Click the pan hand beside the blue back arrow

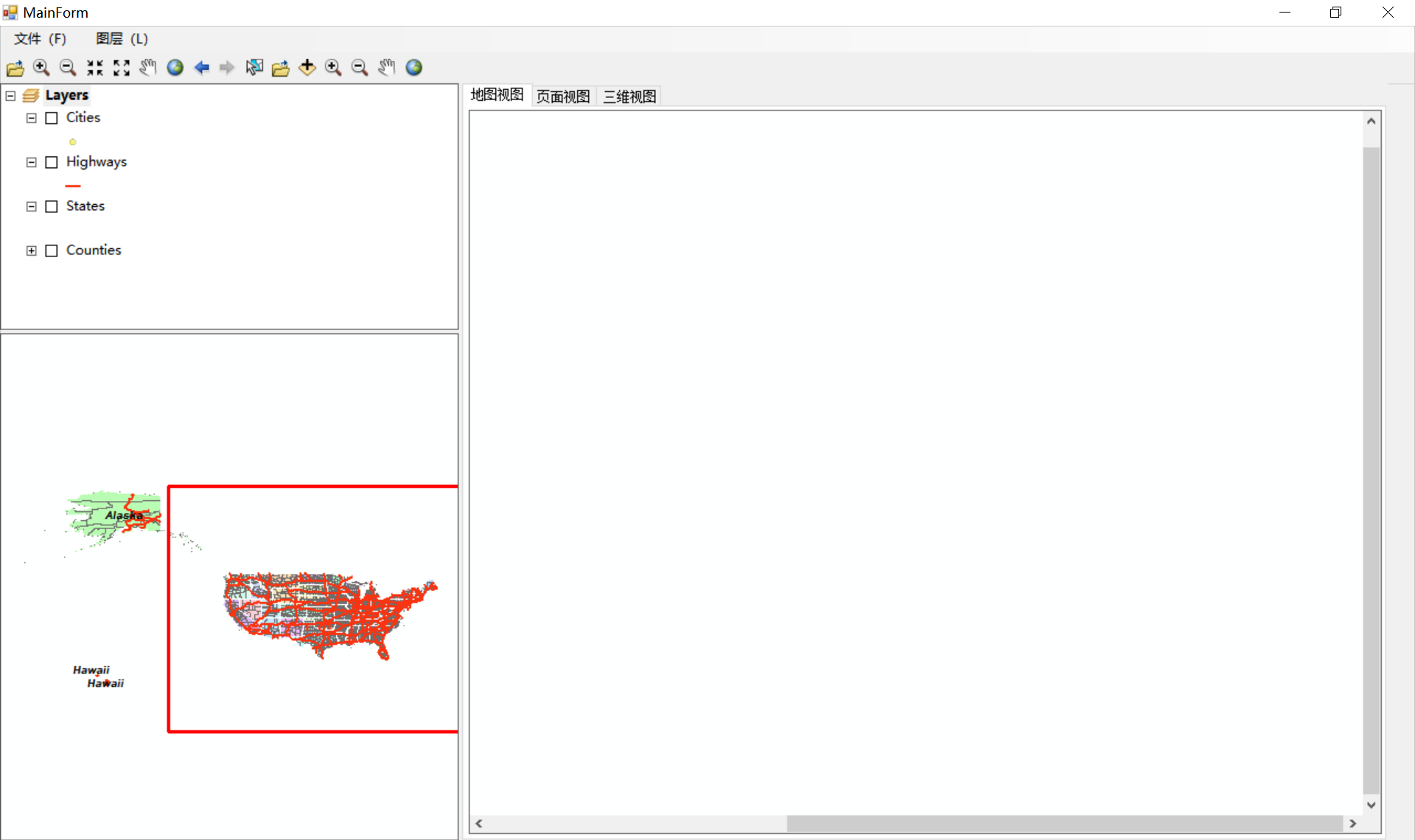pyautogui.click(x=148, y=68)
